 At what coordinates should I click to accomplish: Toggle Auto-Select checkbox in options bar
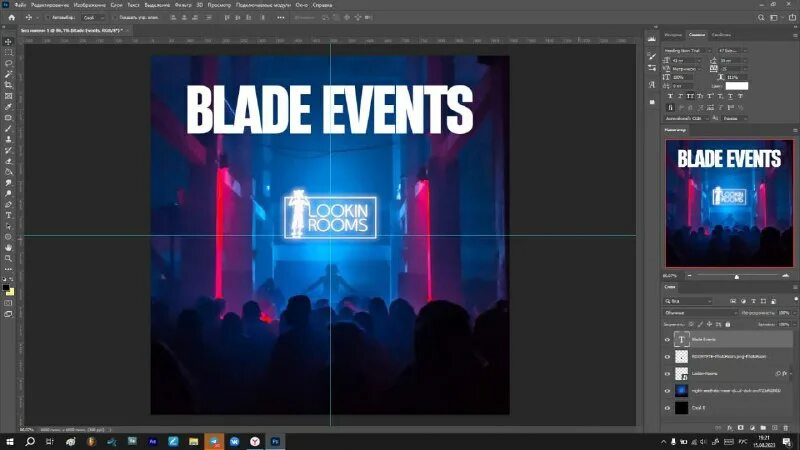point(47,17)
